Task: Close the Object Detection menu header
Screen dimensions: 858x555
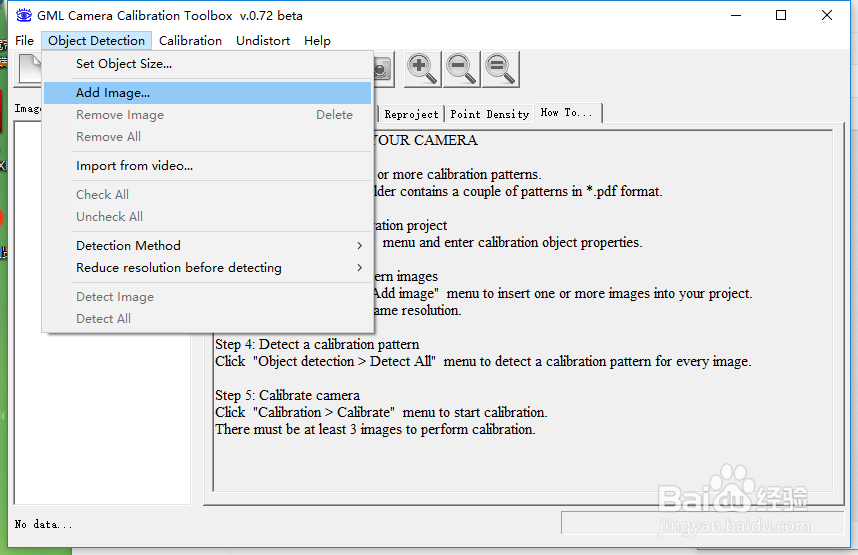Action: point(96,41)
